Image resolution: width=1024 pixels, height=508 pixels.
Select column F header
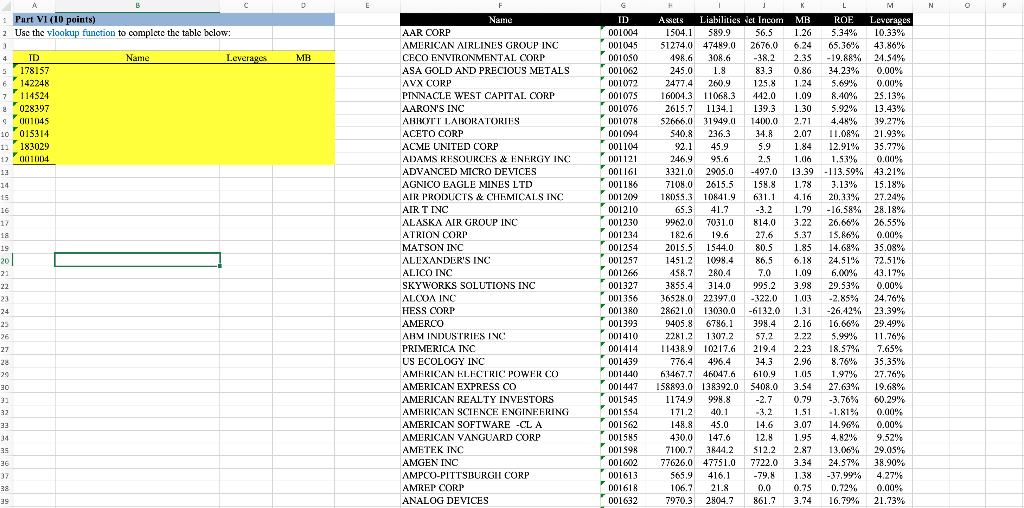500,5
